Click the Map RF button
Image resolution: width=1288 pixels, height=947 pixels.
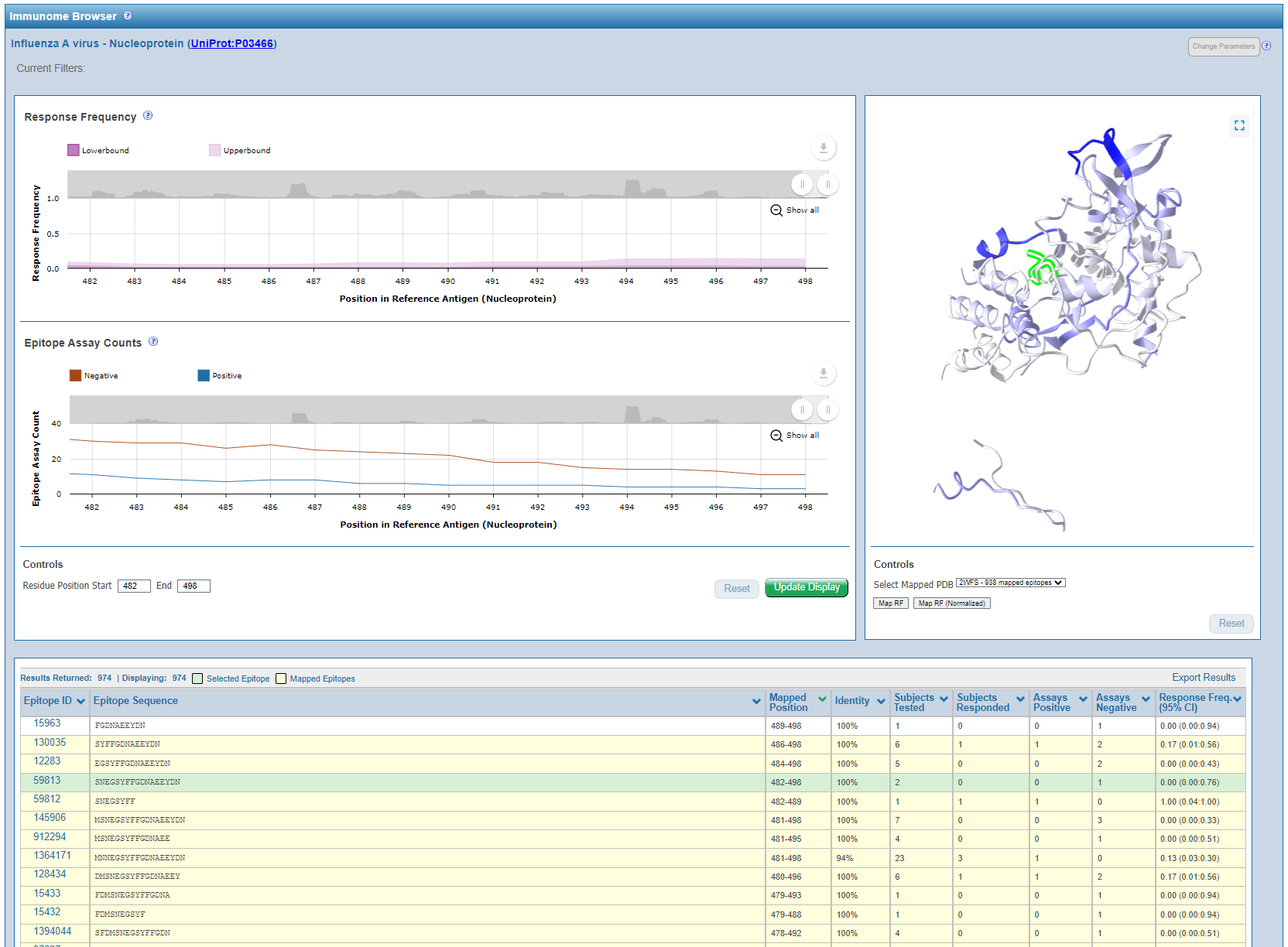(x=891, y=603)
